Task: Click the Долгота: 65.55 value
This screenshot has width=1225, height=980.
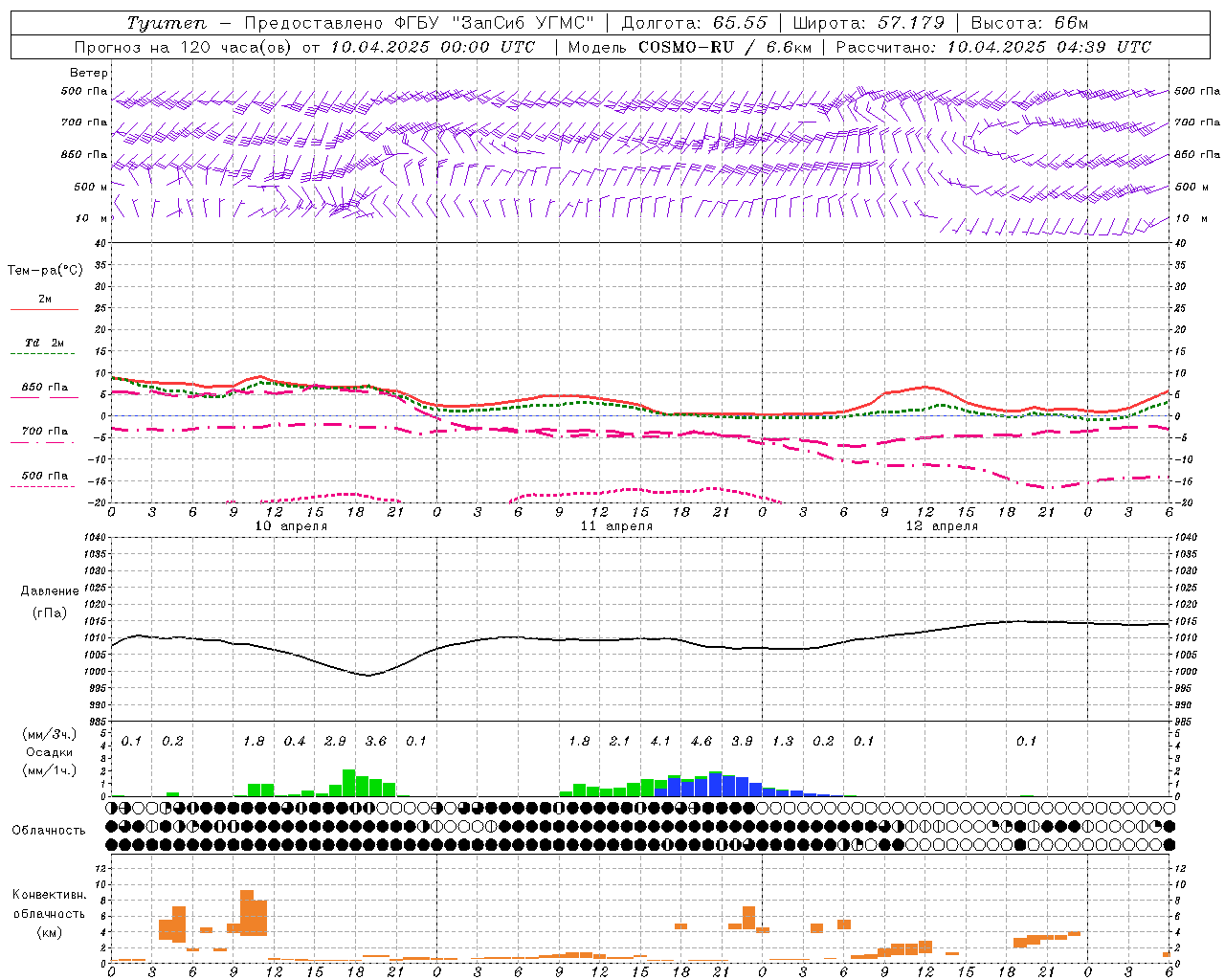Action: point(695,23)
